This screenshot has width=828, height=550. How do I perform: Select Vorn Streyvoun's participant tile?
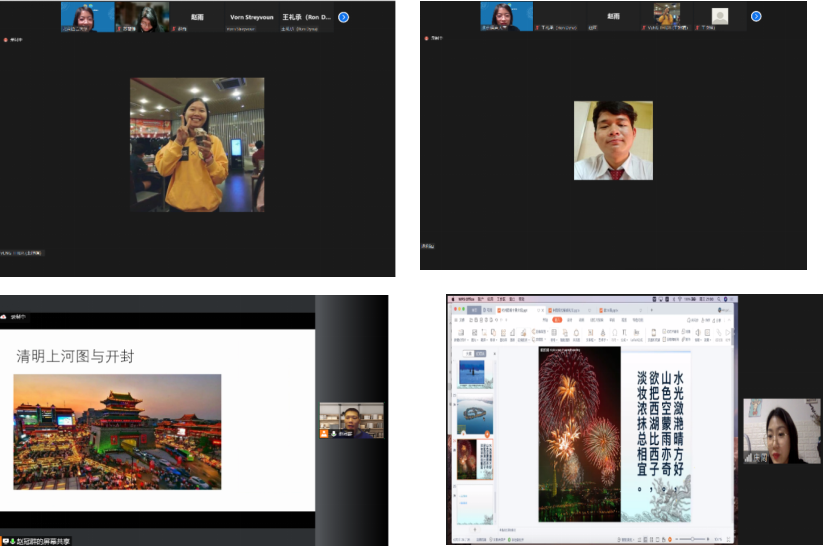tap(252, 17)
